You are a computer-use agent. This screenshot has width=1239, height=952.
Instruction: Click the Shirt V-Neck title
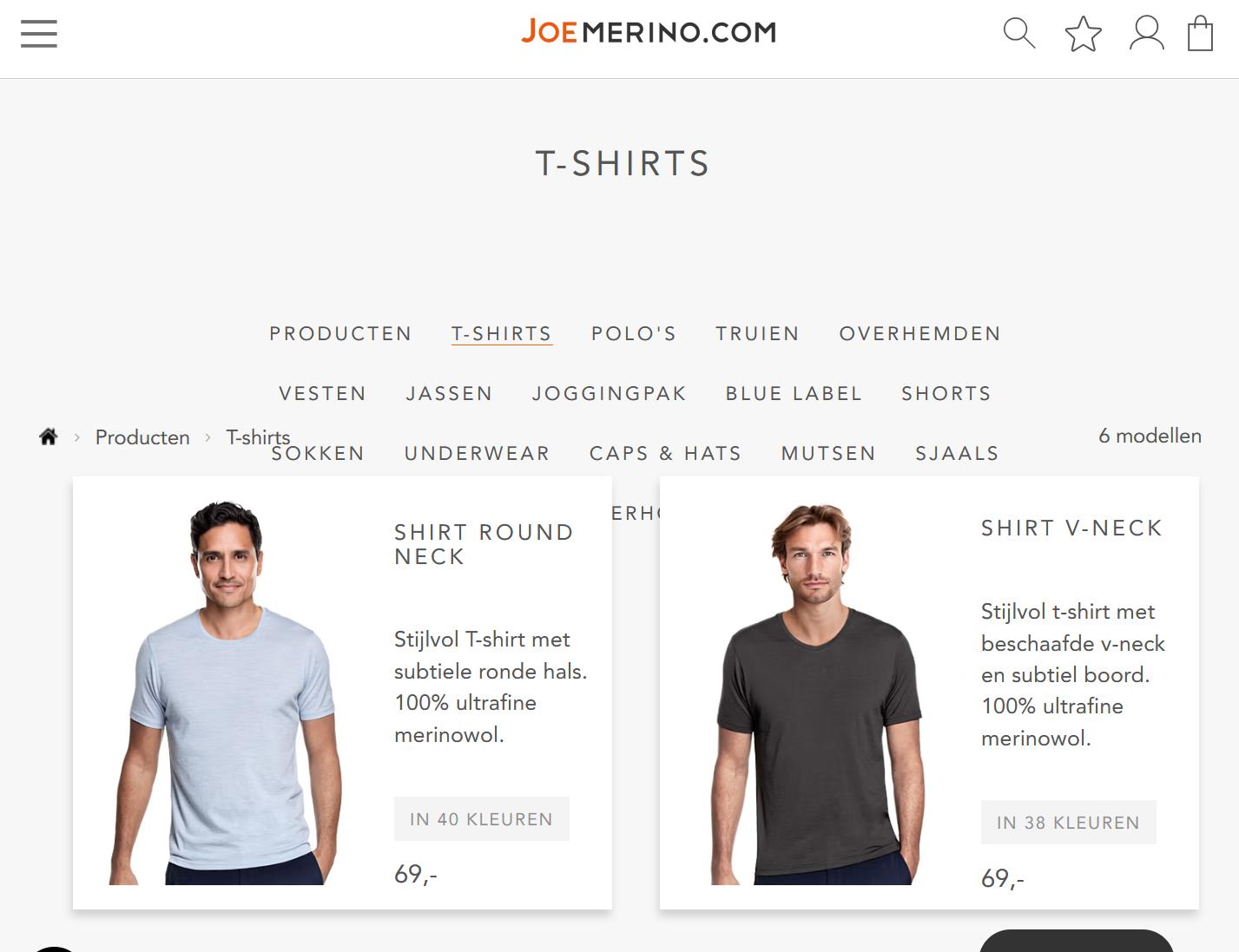[1072, 529]
